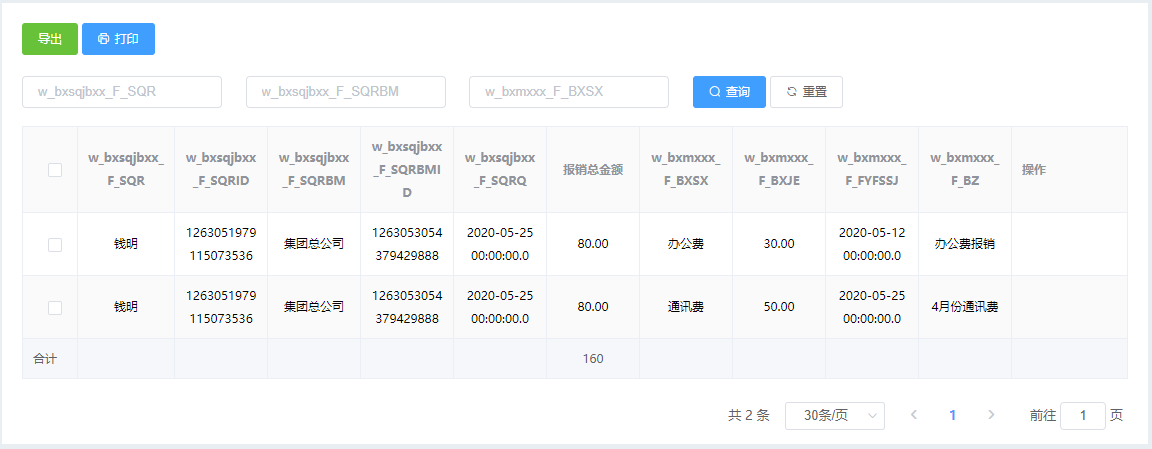Click the w_bxsqjbxx_F_SQRQ column header
The height and width of the screenshot is (449, 1152).
pos(500,170)
